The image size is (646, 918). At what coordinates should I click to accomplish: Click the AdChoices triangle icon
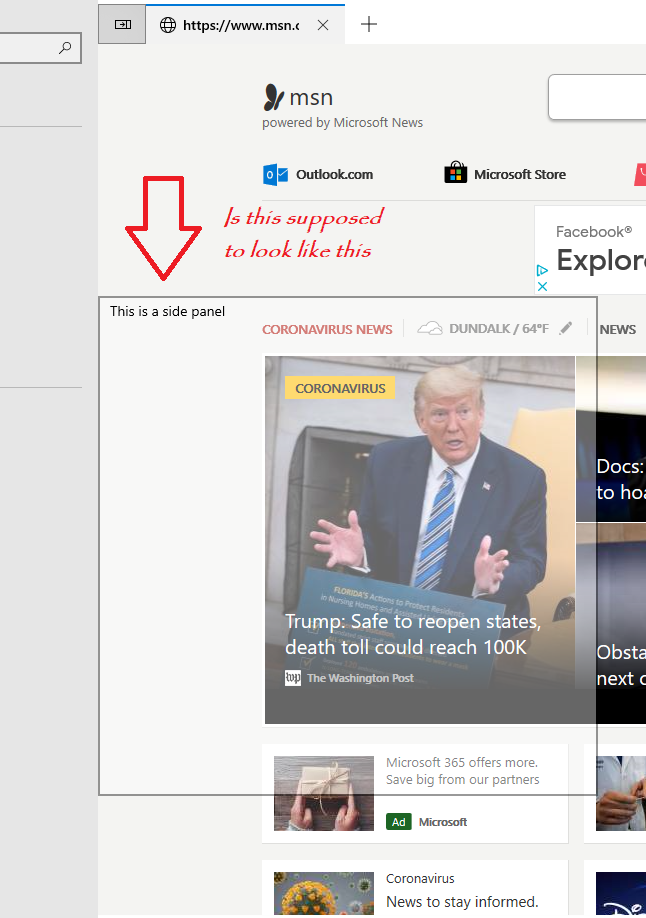coord(542,270)
